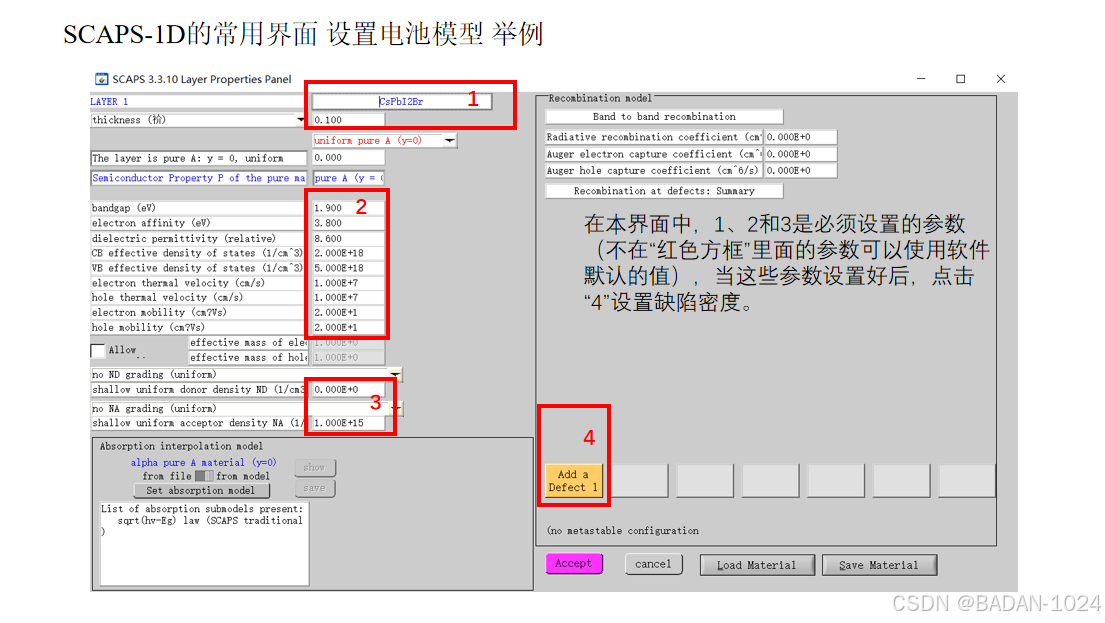Click the Set absorption model button

201,491
